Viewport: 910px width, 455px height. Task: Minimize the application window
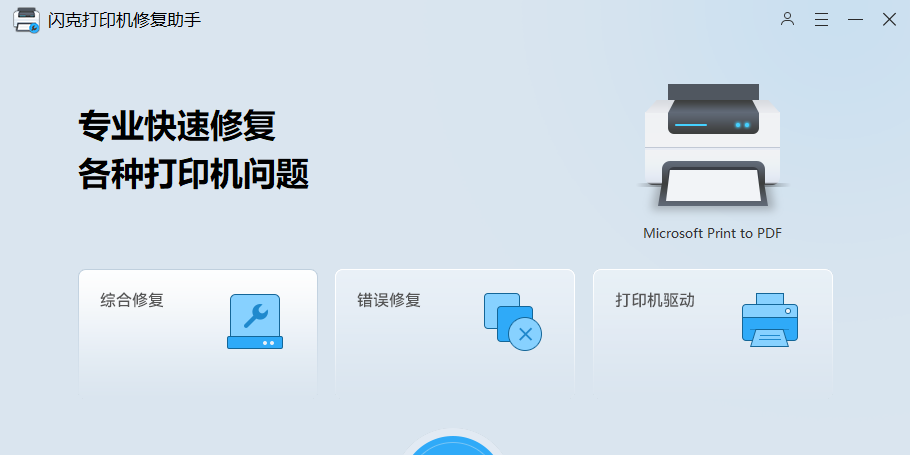coord(855,19)
